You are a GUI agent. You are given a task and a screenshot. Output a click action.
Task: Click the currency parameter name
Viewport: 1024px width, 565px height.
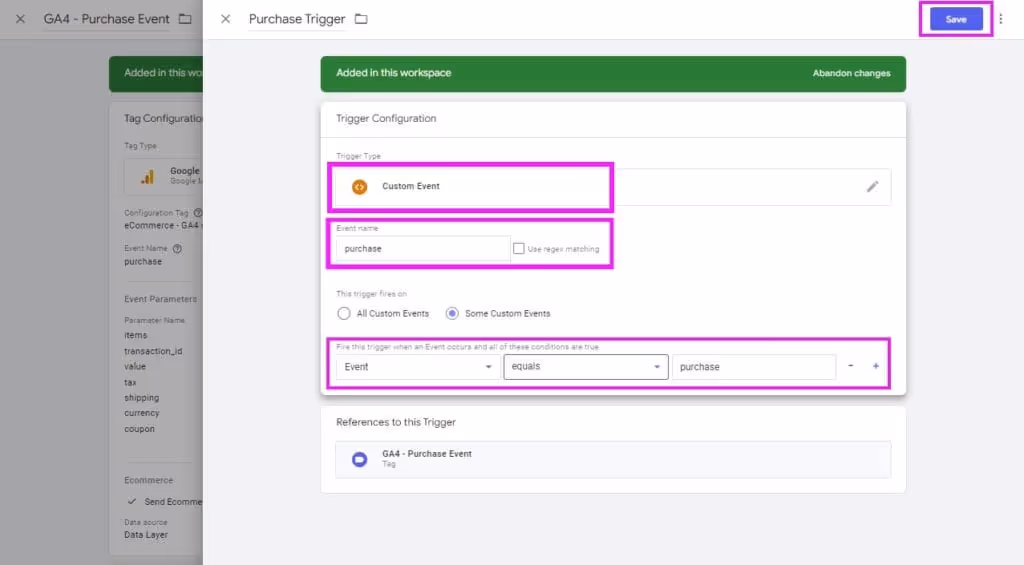141,413
